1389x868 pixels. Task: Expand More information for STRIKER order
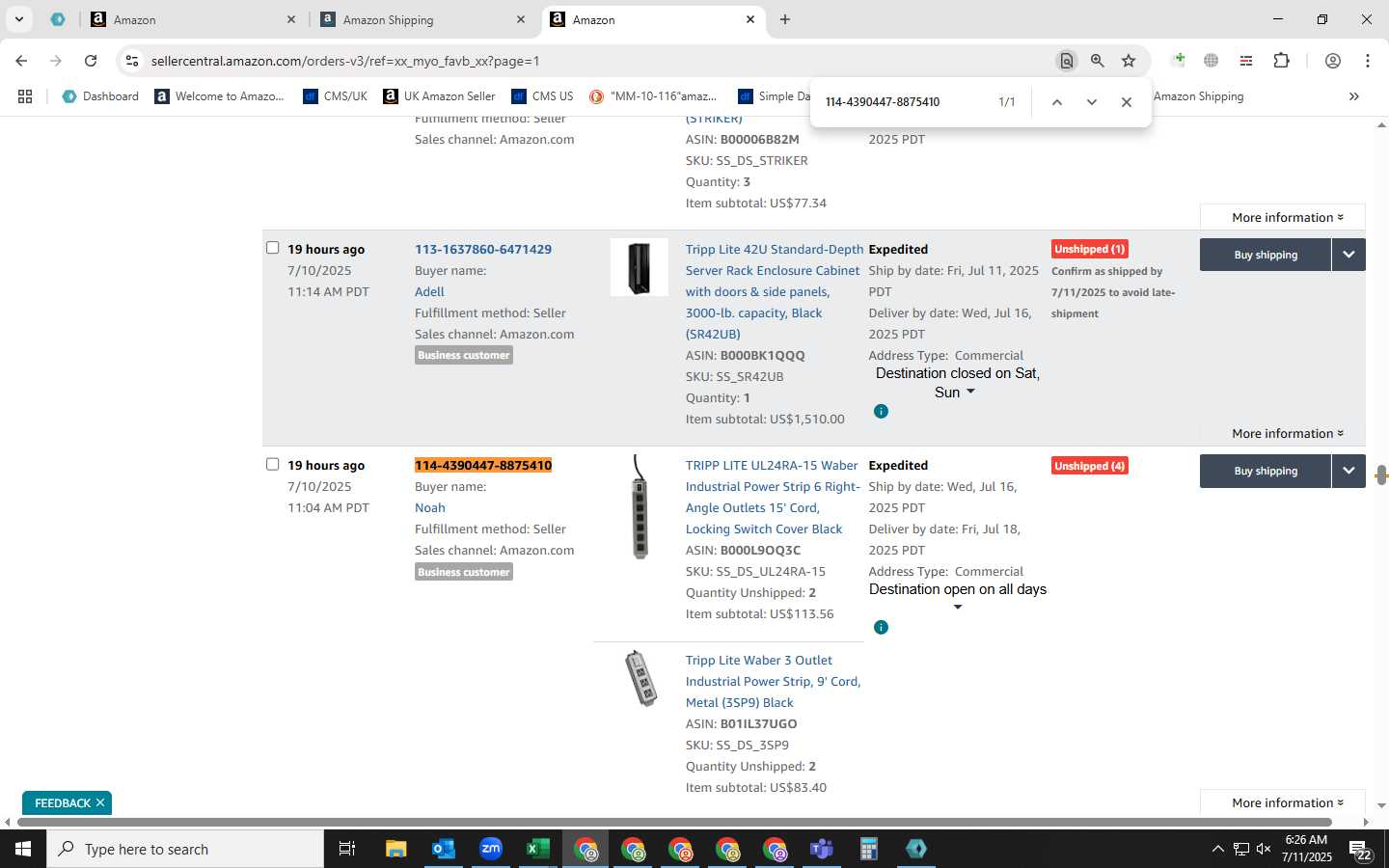tap(1287, 217)
